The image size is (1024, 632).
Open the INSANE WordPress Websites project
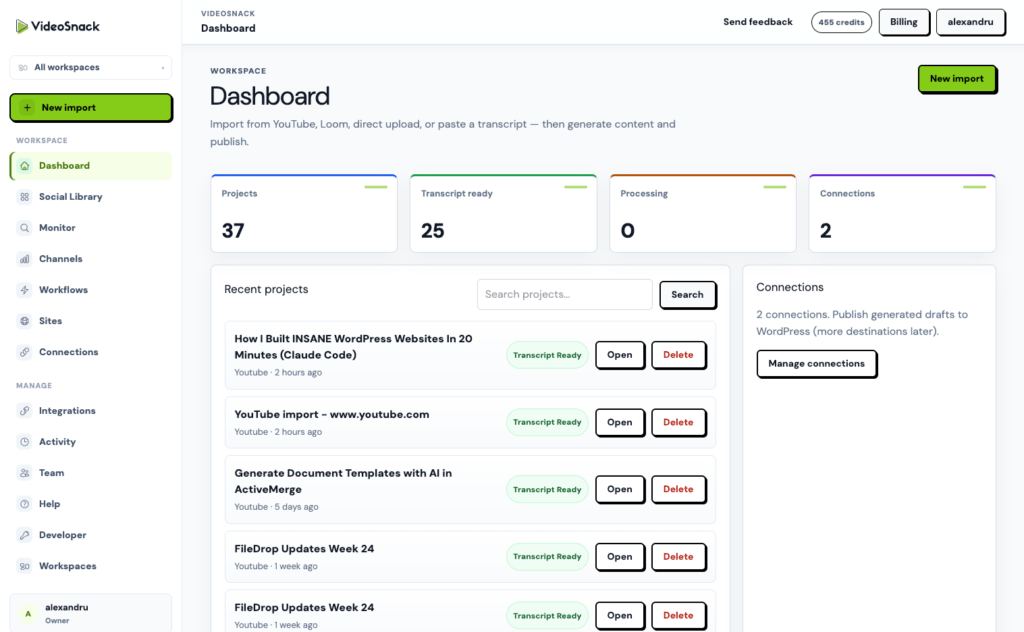coord(620,355)
